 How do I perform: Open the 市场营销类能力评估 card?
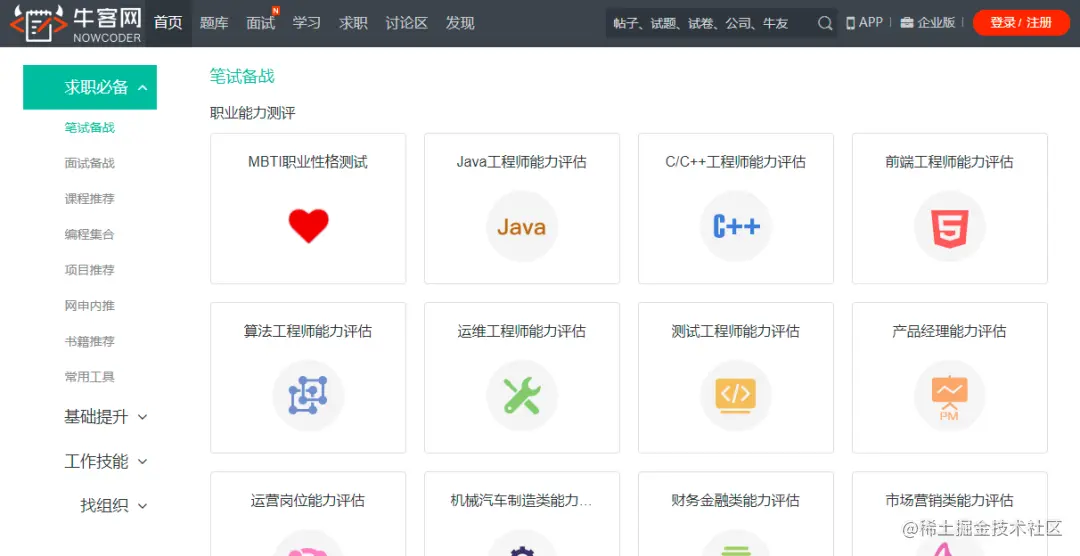(x=949, y=514)
